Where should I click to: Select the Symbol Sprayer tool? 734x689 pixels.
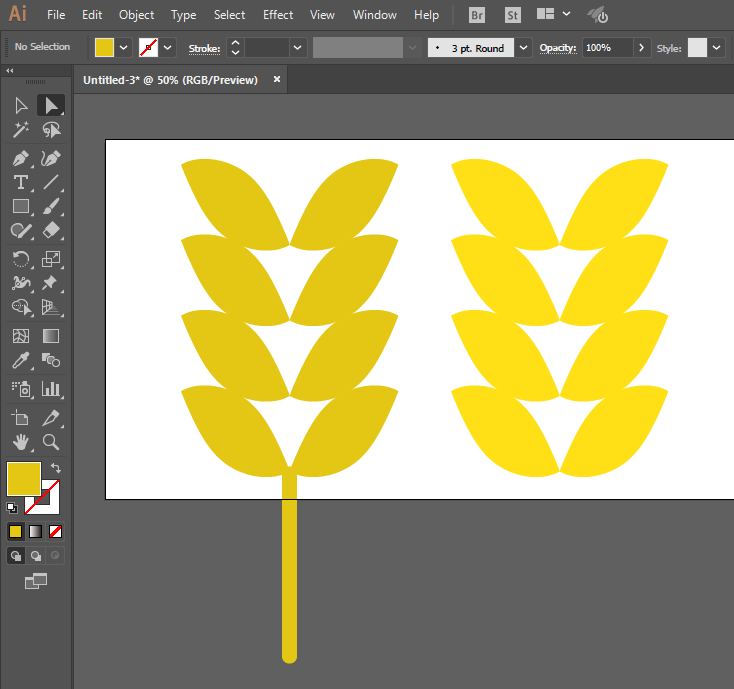[21, 389]
